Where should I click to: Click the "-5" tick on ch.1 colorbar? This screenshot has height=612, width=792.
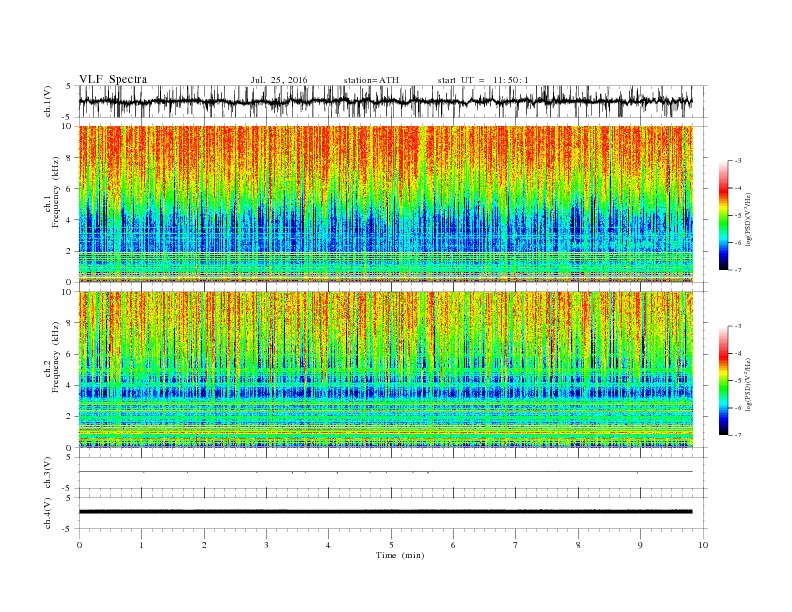(738, 216)
